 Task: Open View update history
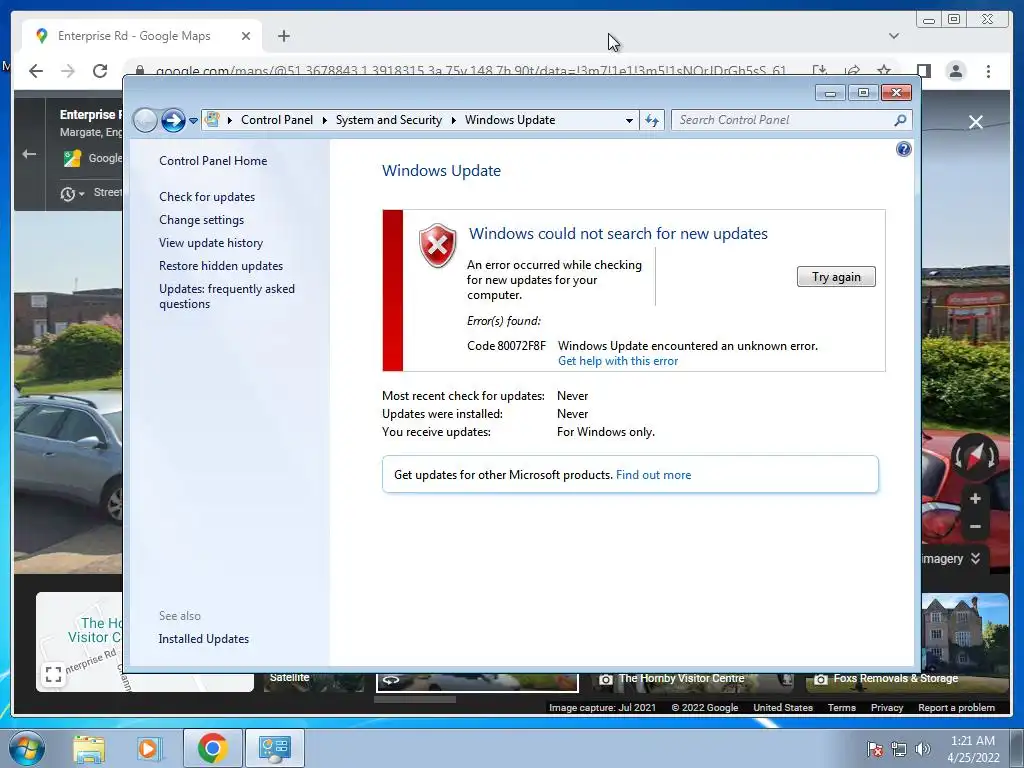(x=211, y=243)
